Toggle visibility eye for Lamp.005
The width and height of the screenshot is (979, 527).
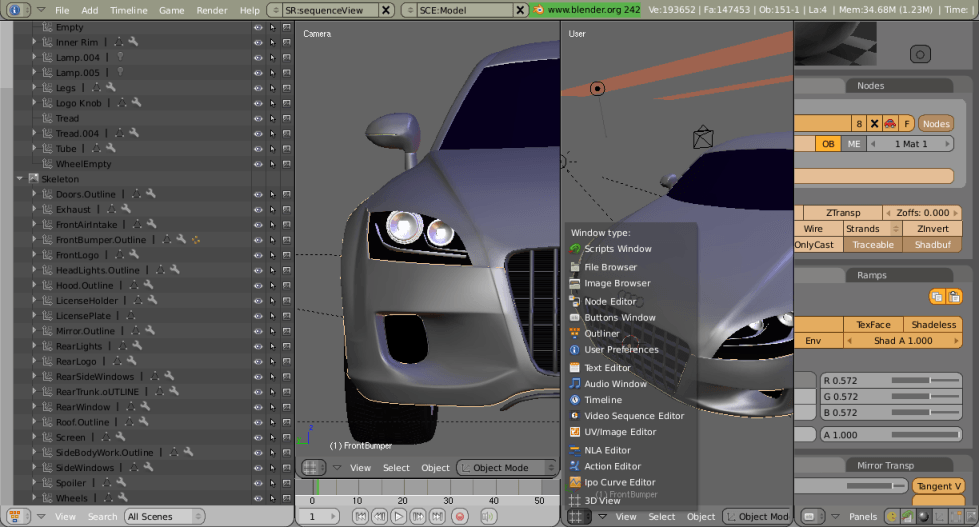[258, 73]
